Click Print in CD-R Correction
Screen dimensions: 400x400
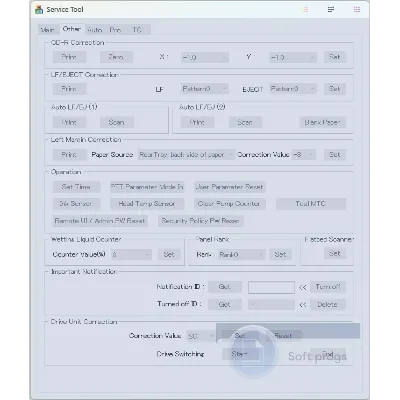69,57
